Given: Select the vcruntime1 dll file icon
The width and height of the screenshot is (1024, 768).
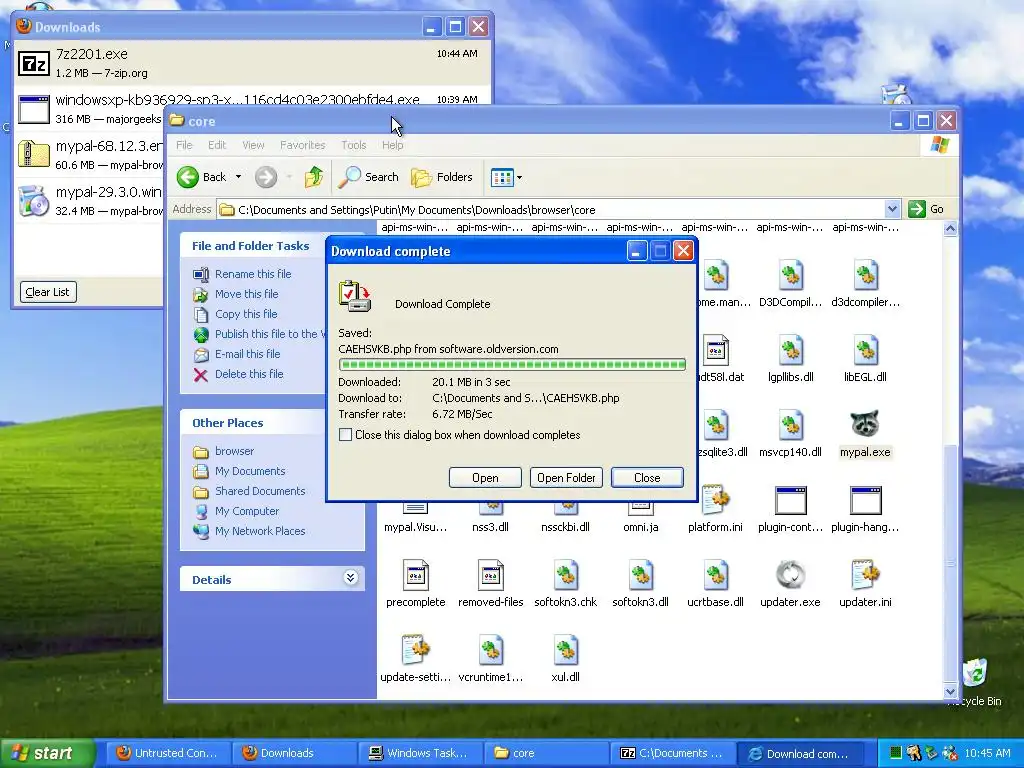Looking at the screenshot, I should [490, 650].
